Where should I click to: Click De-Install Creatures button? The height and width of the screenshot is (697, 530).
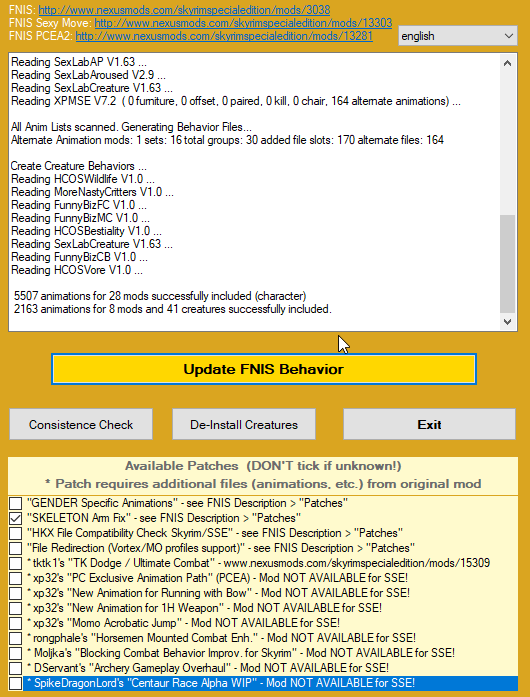point(244,425)
